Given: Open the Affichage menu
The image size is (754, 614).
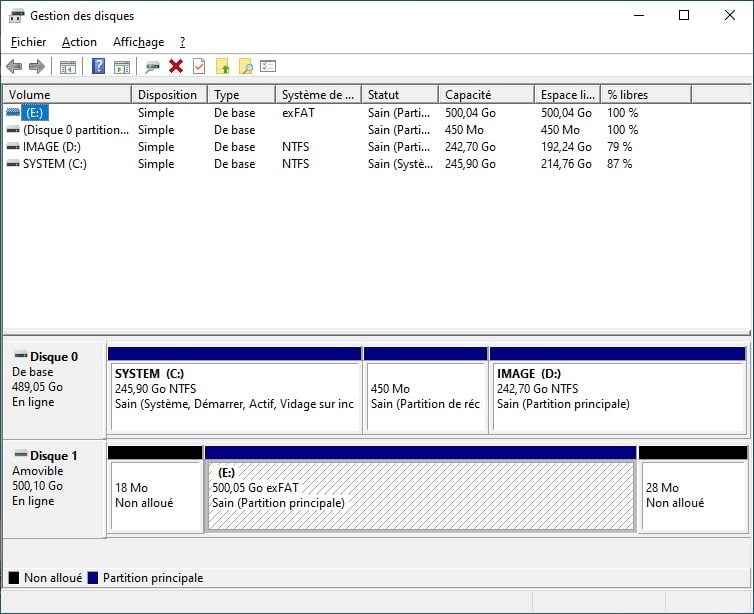Looking at the screenshot, I should point(138,42).
